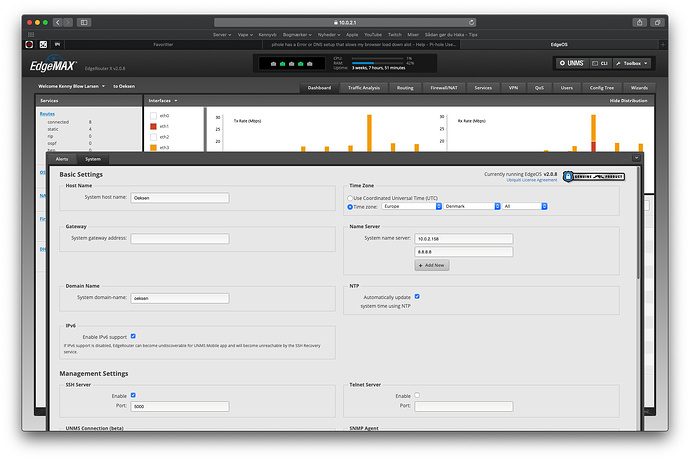Open the UNMS button in header
Screen dimensions: 690x460
coord(572,63)
